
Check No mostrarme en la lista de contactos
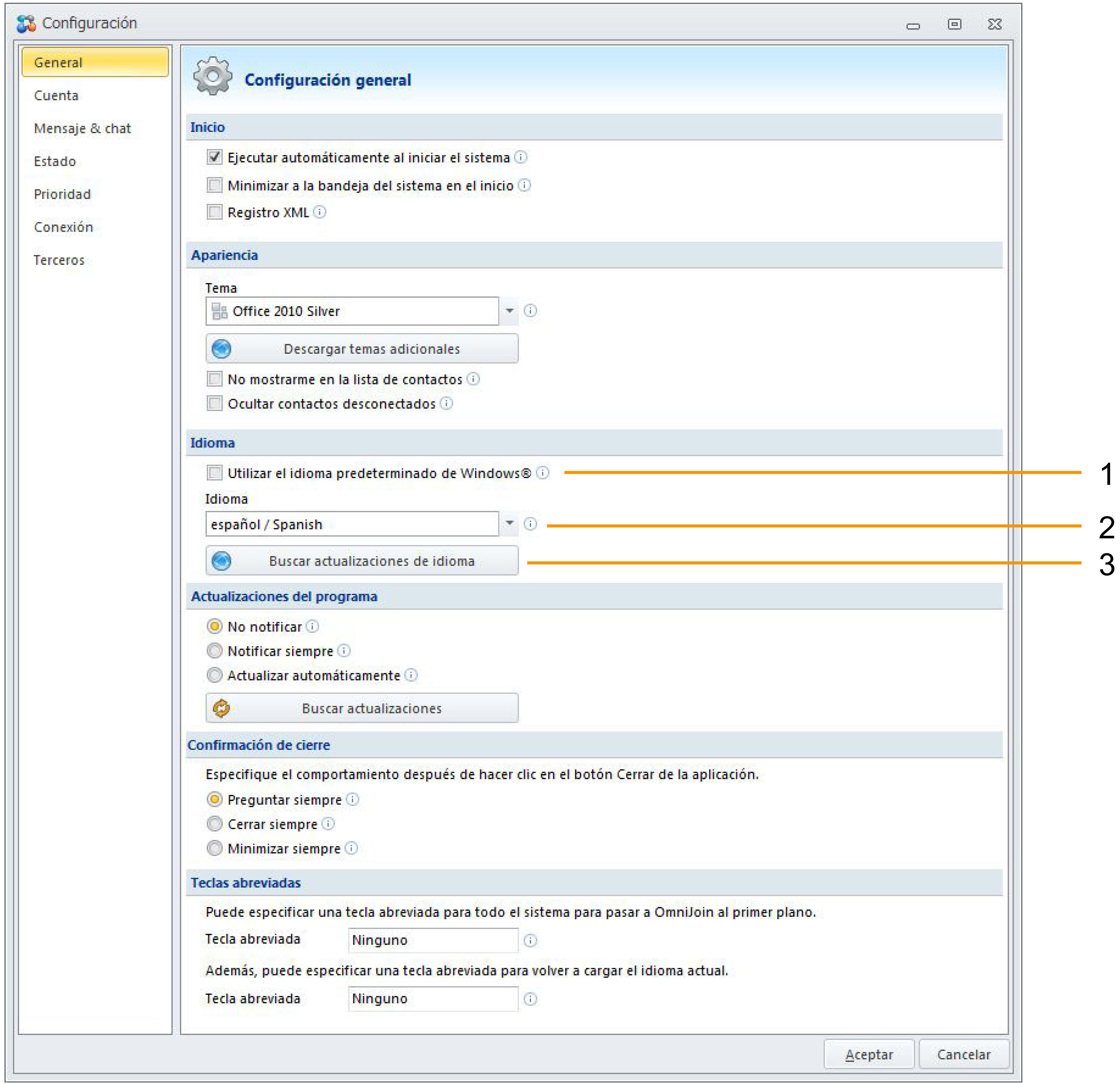pyautogui.click(x=214, y=379)
